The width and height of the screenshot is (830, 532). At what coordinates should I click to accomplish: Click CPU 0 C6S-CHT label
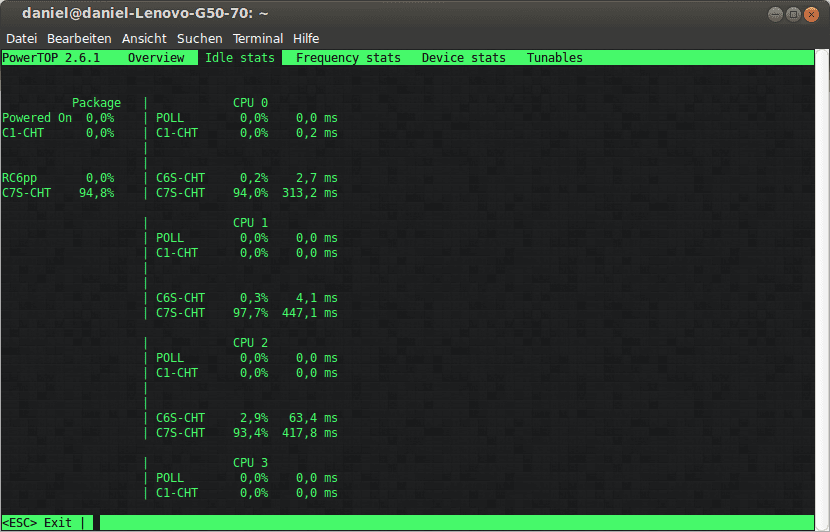tap(180, 178)
